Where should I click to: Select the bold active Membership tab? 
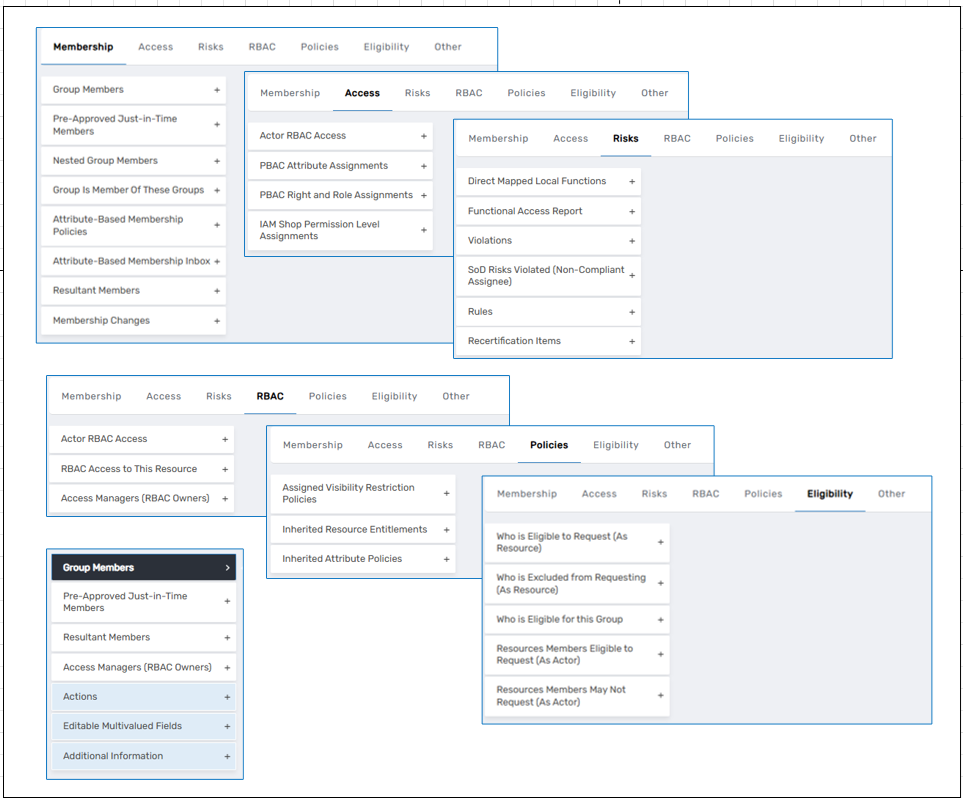(83, 47)
